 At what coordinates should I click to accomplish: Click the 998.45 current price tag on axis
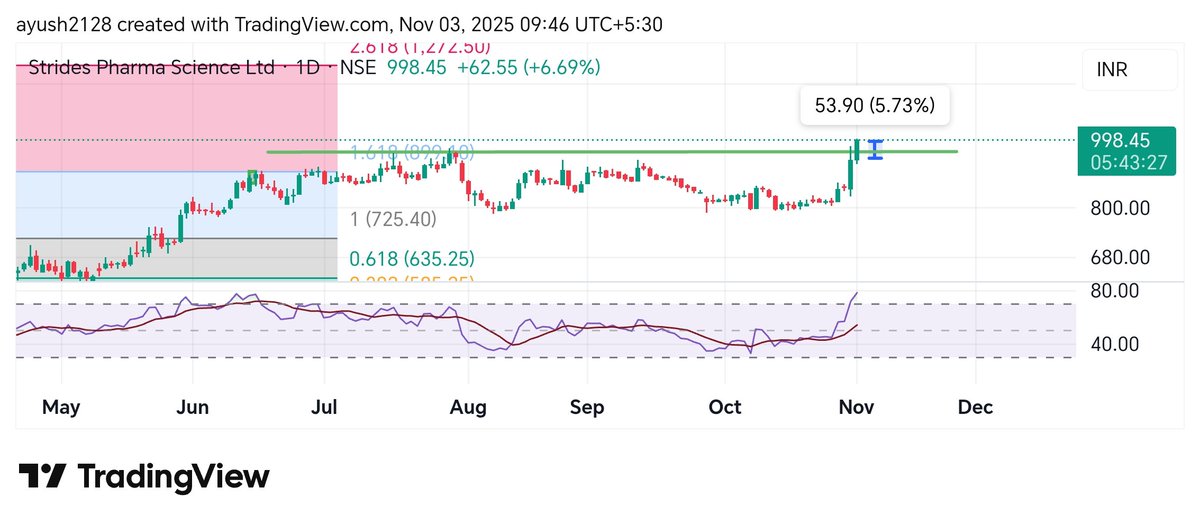tap(1125, 151)
